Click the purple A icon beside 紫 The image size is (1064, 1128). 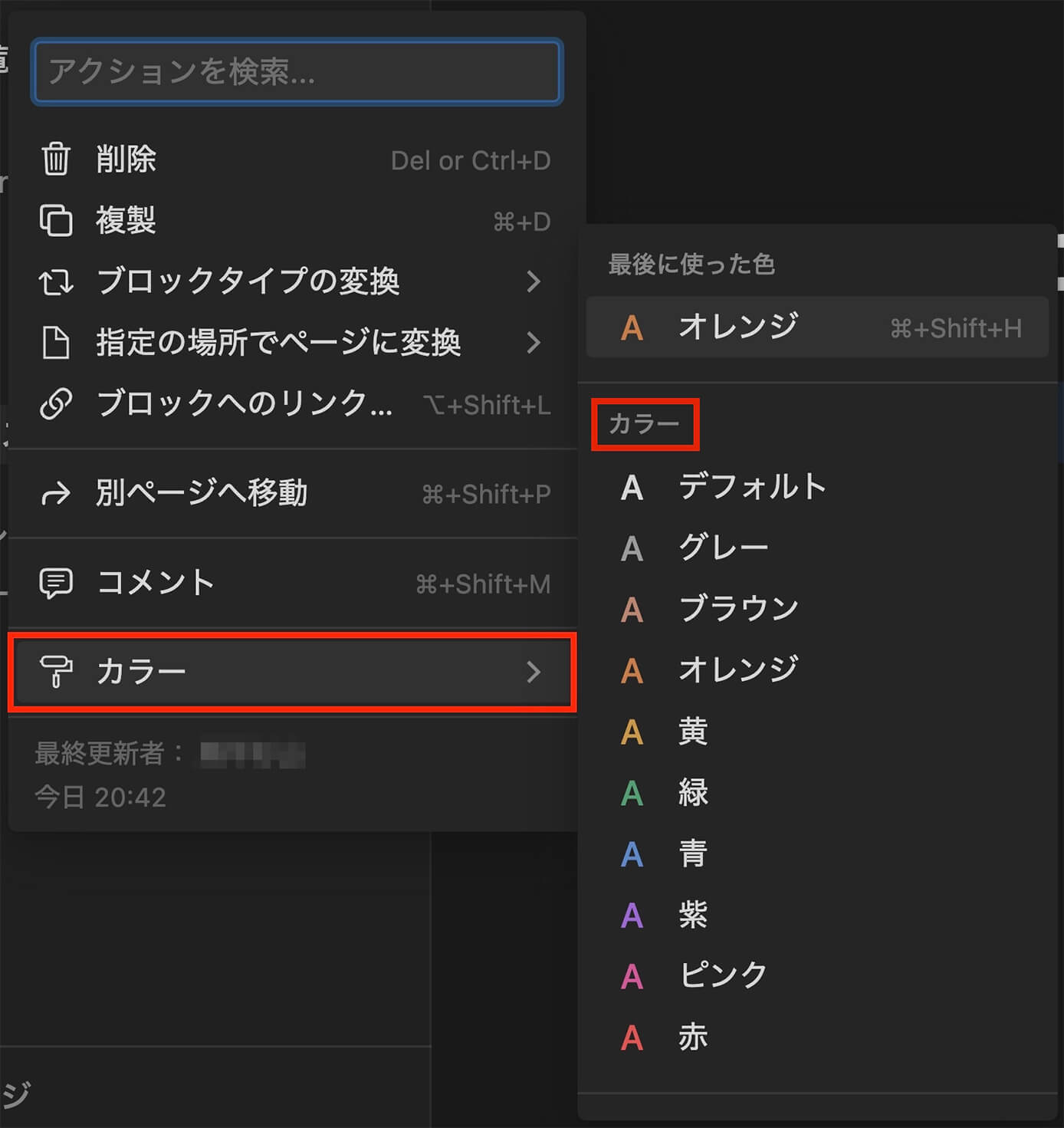coord(632,915)
